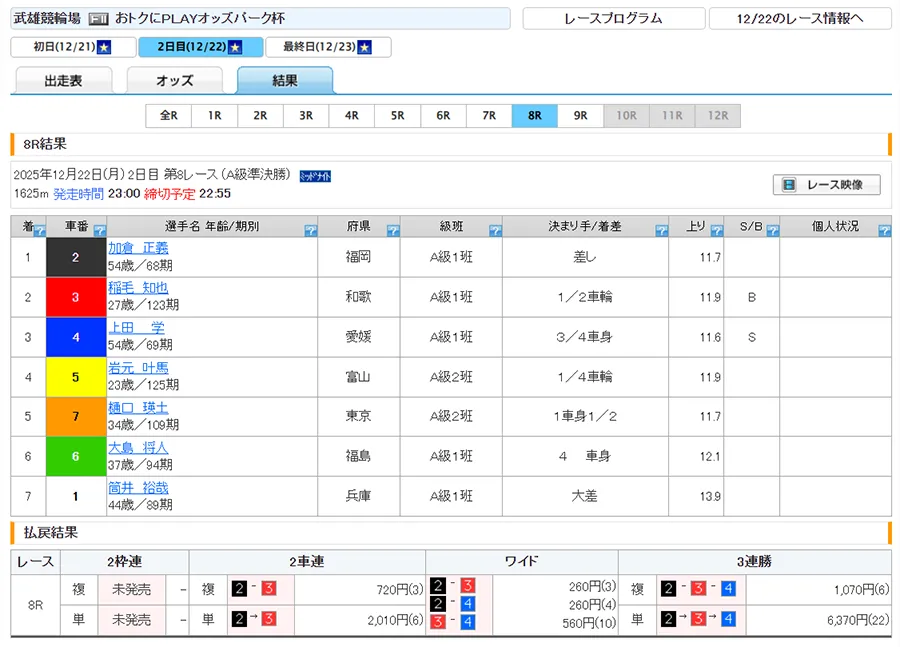Click help icon in 個人状況 header
Image resolution: width=900 pixels, height=647 pixels.
point(884,231)
